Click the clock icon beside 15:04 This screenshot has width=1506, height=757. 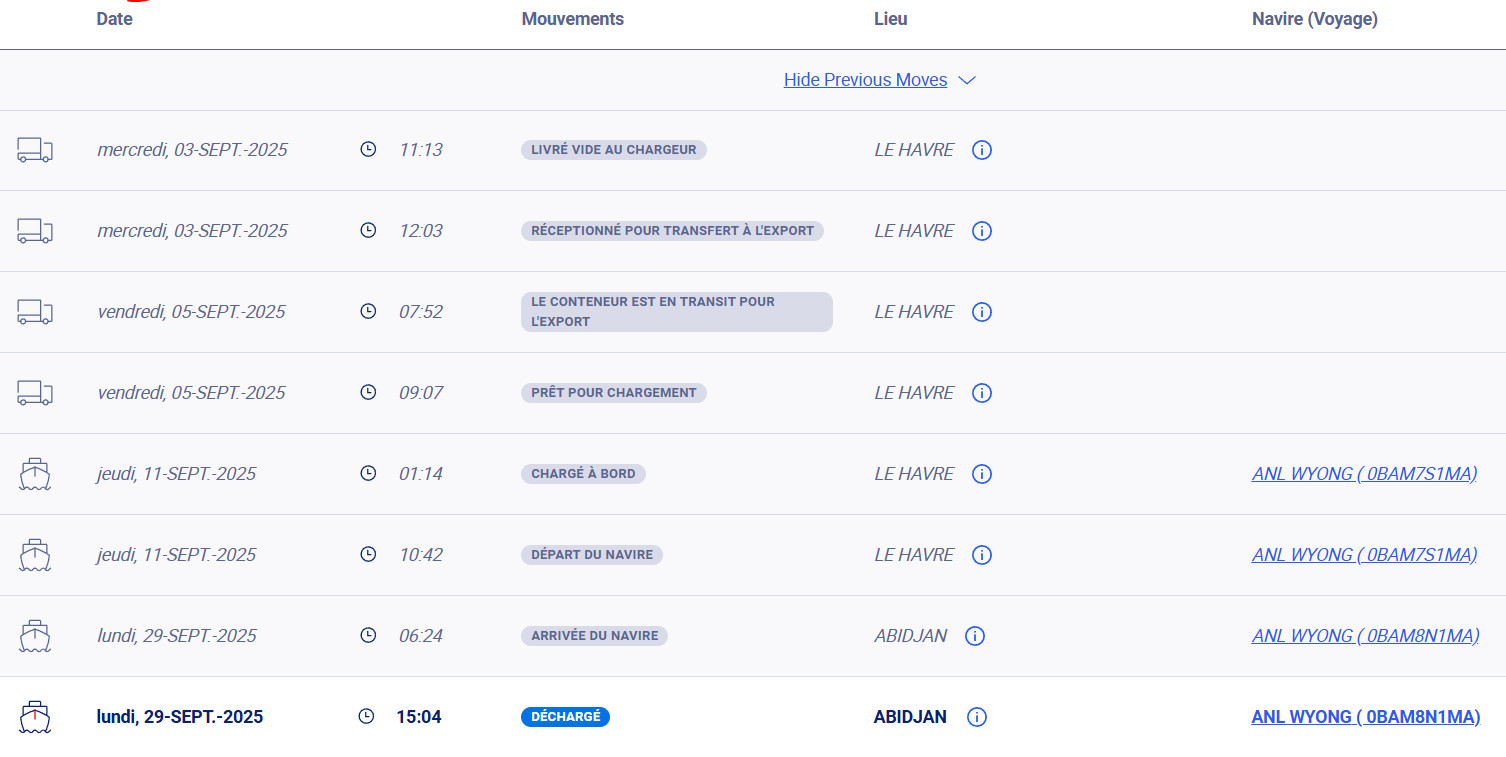tap(366, 717)
